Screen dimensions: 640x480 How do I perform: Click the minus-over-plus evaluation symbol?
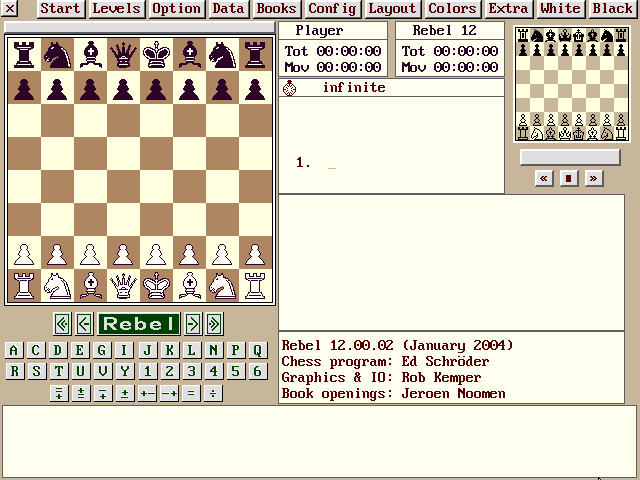pyautogui.click(x=103, y=393)
